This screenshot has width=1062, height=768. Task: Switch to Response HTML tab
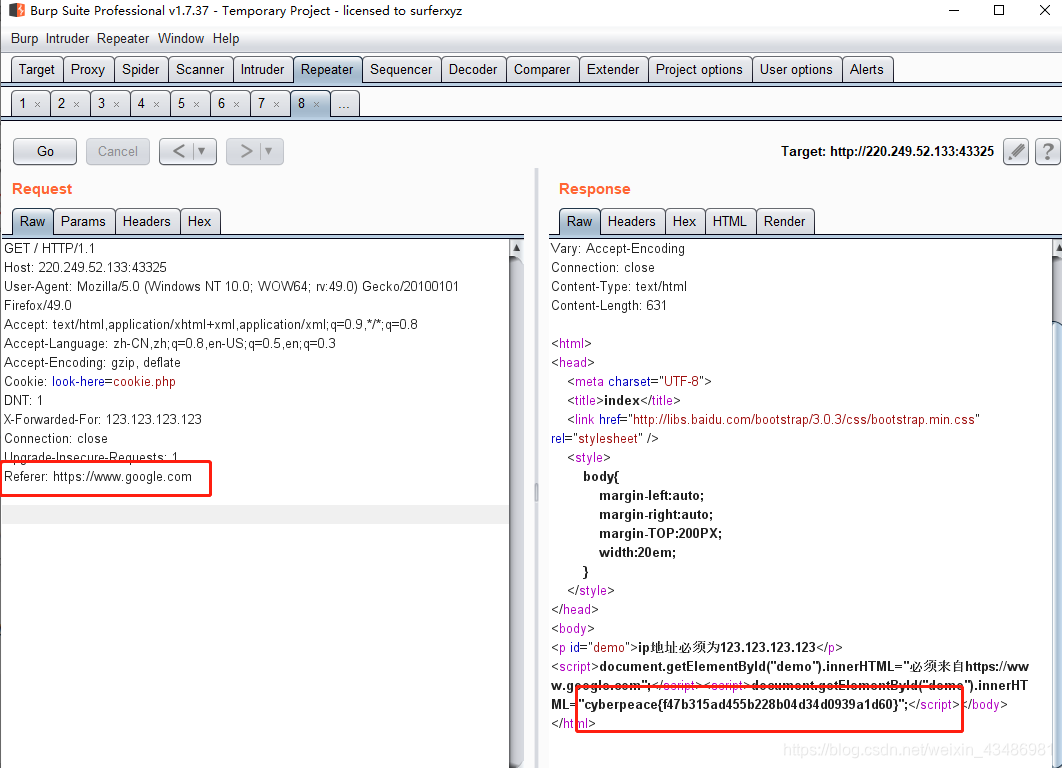click(x=729, y=221)
